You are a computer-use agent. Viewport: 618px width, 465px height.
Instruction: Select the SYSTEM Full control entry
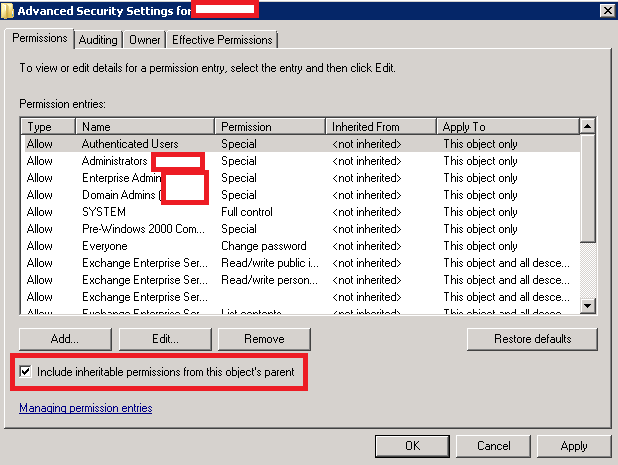(x=104, y=212)
